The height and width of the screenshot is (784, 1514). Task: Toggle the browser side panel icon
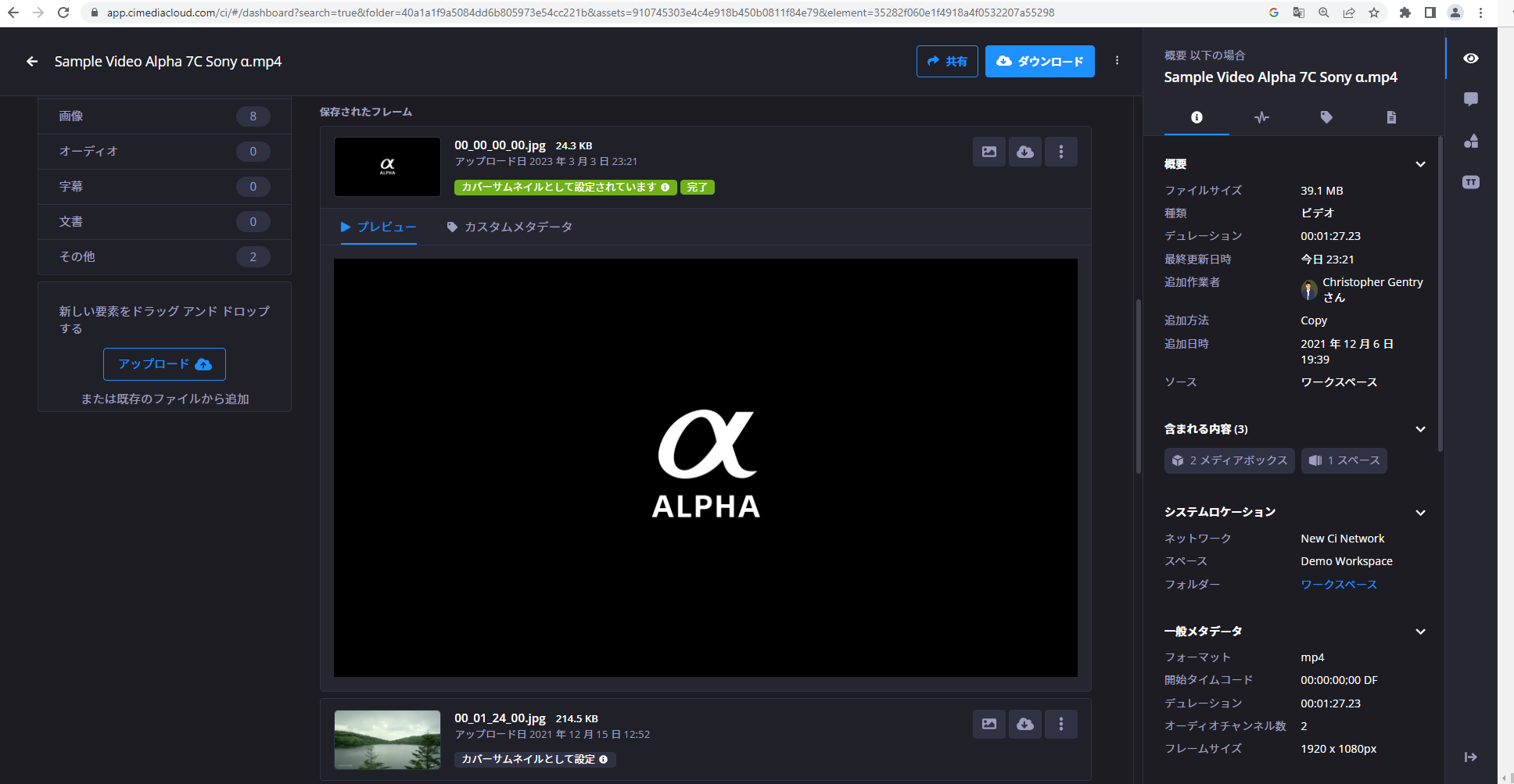[1430, 13]
